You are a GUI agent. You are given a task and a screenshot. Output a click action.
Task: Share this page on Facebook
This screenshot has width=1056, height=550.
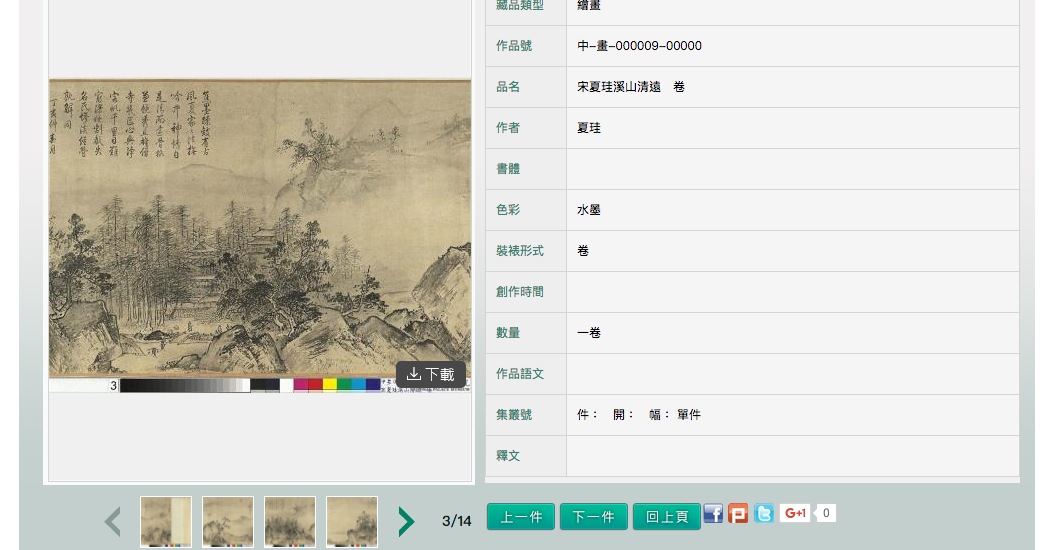[713, 514]
